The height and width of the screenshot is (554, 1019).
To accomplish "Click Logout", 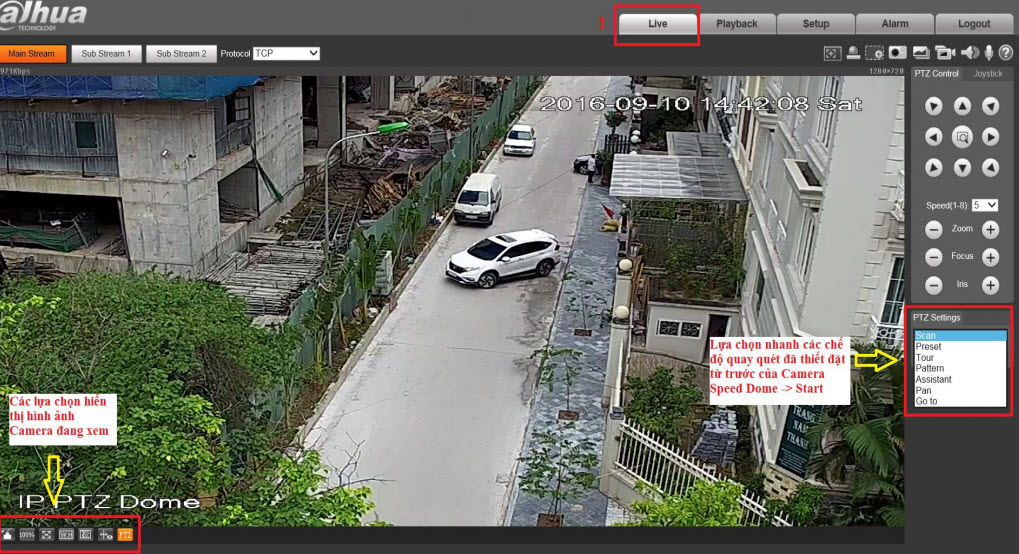I will point(974,23).
